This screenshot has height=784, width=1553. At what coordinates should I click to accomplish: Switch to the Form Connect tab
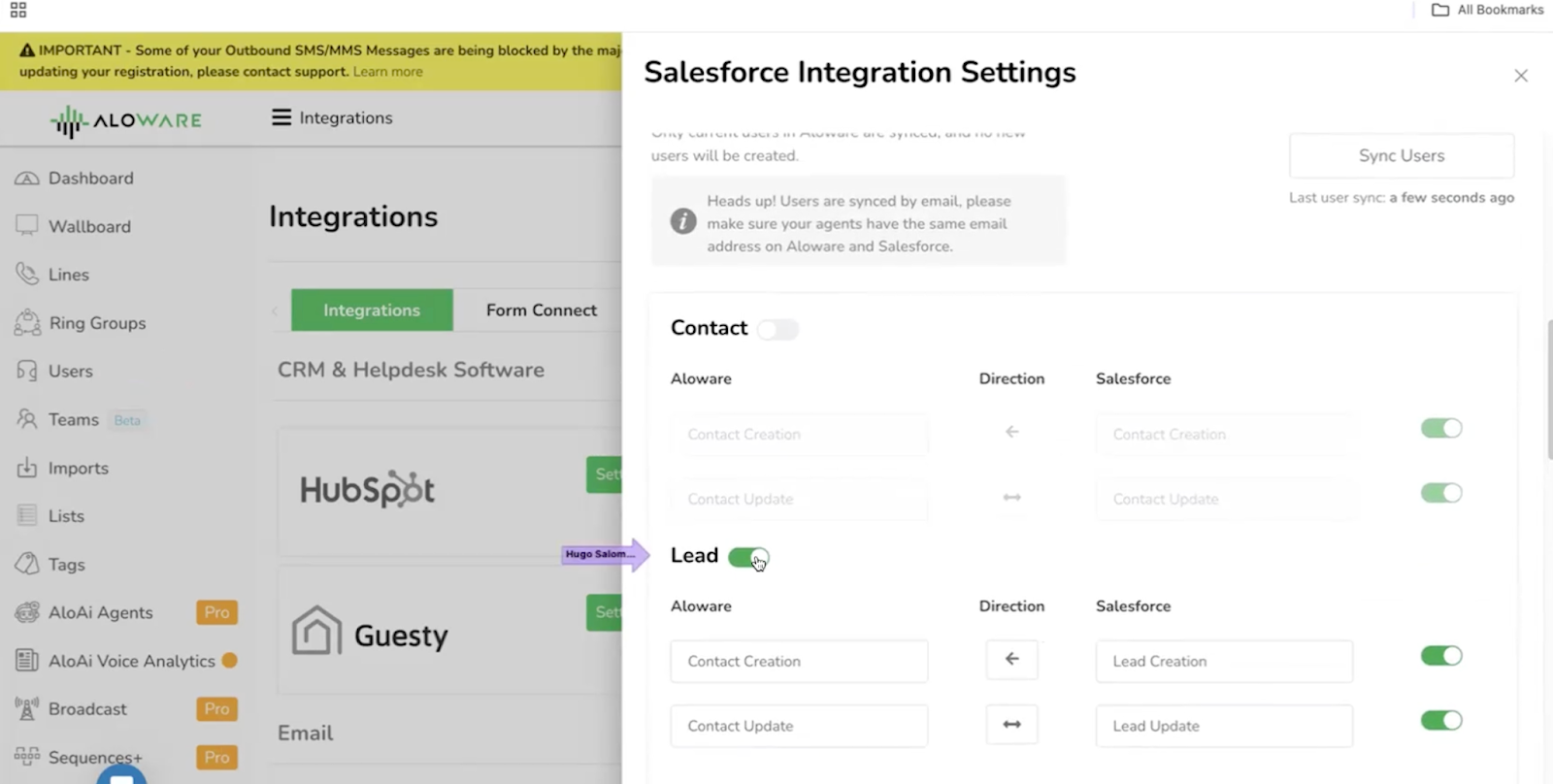[x=541, y=310]
